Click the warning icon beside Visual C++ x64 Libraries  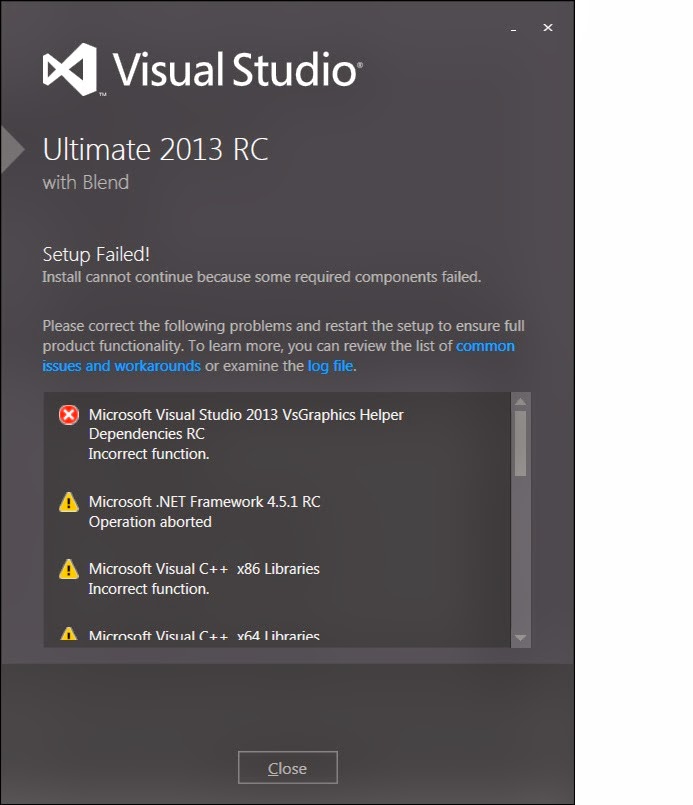click(69, 634)
